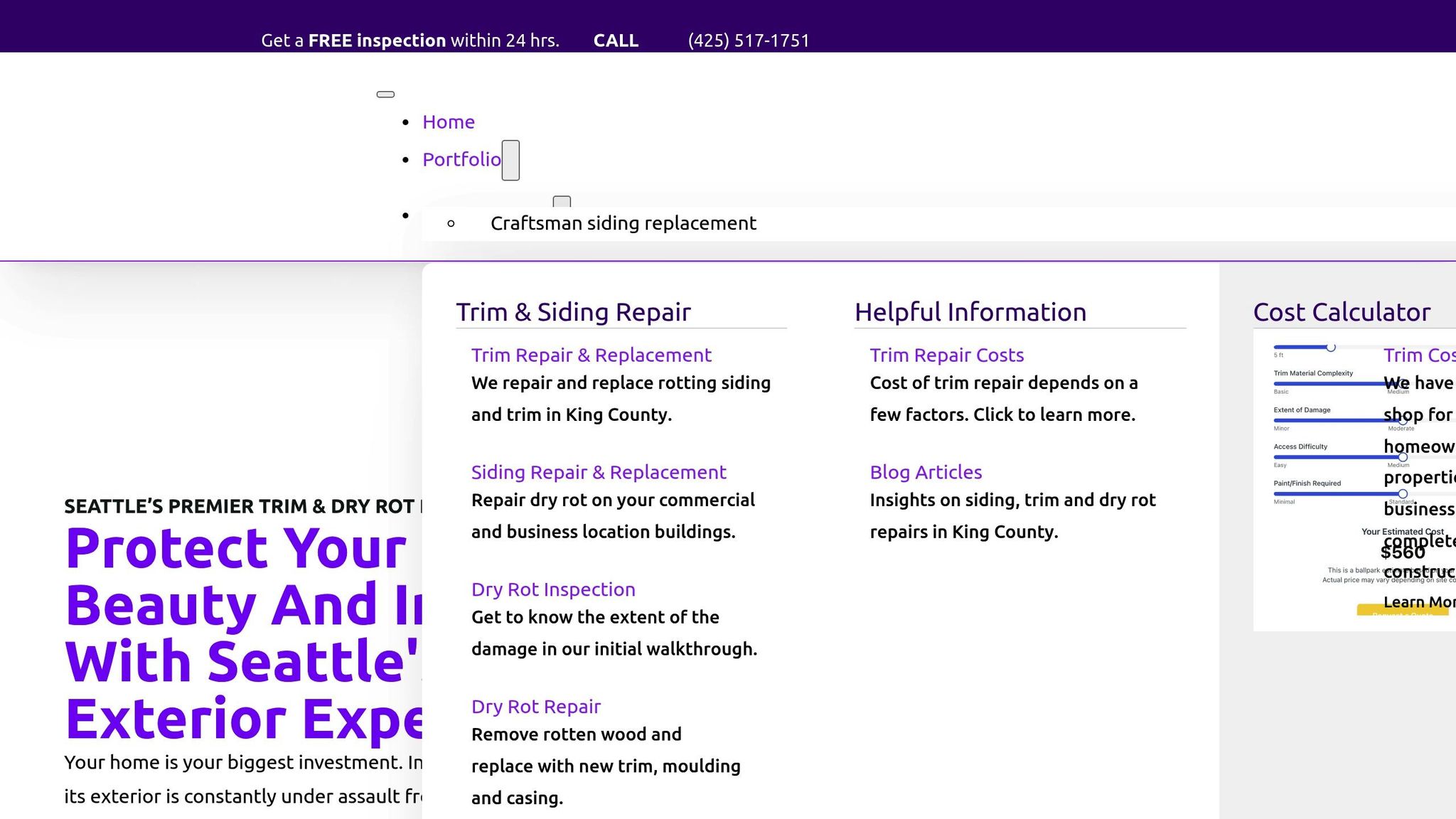Click the partly hidden button above Craftsman item

pos(562,201)
